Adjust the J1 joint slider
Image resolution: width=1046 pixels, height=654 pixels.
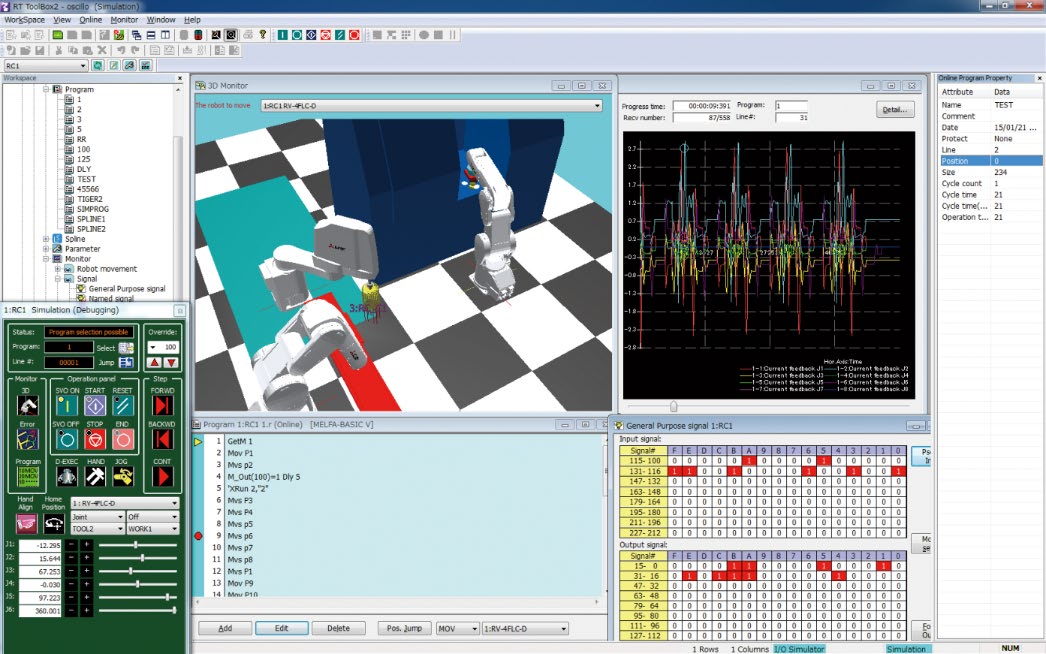coord(137,545)
